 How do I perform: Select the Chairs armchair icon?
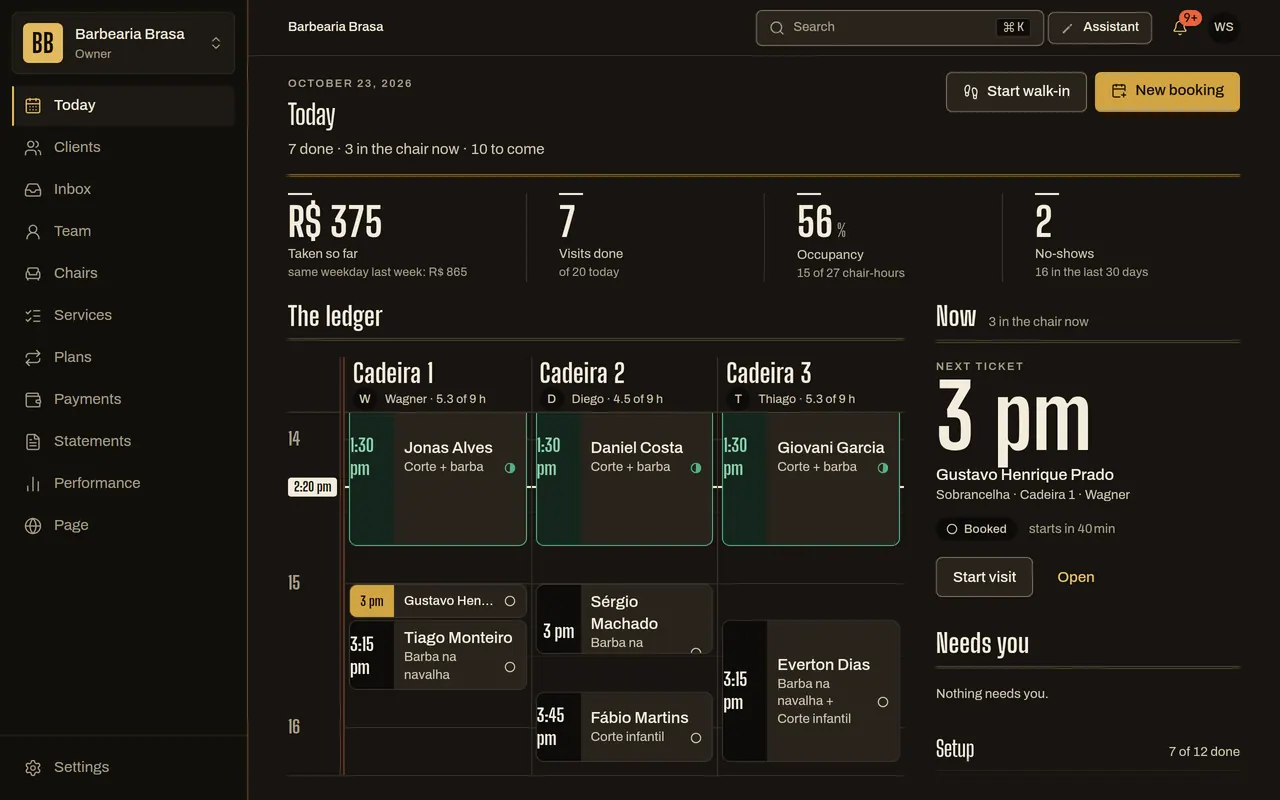pos(33,274)
